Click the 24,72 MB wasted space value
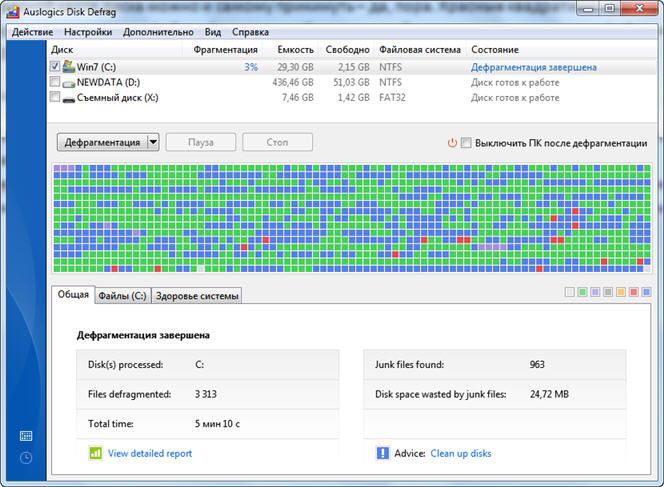The width and height of the screenshot is (664, 487). click(x=549, y=394)
